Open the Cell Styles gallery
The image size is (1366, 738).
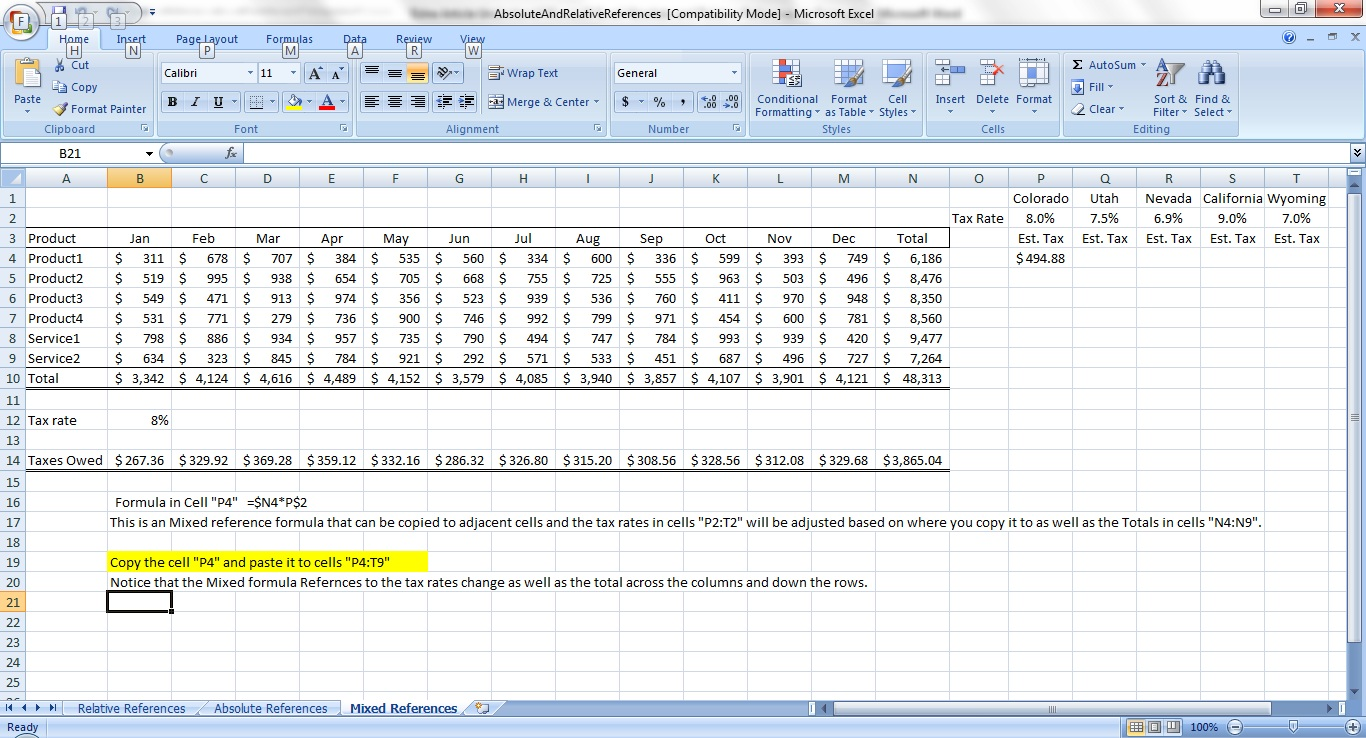point(898,88)
